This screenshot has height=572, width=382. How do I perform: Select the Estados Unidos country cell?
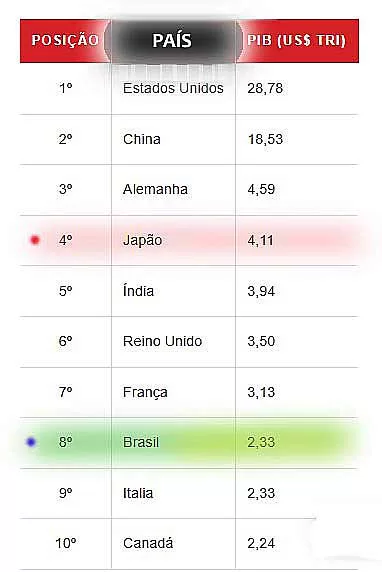pos(173,88)
